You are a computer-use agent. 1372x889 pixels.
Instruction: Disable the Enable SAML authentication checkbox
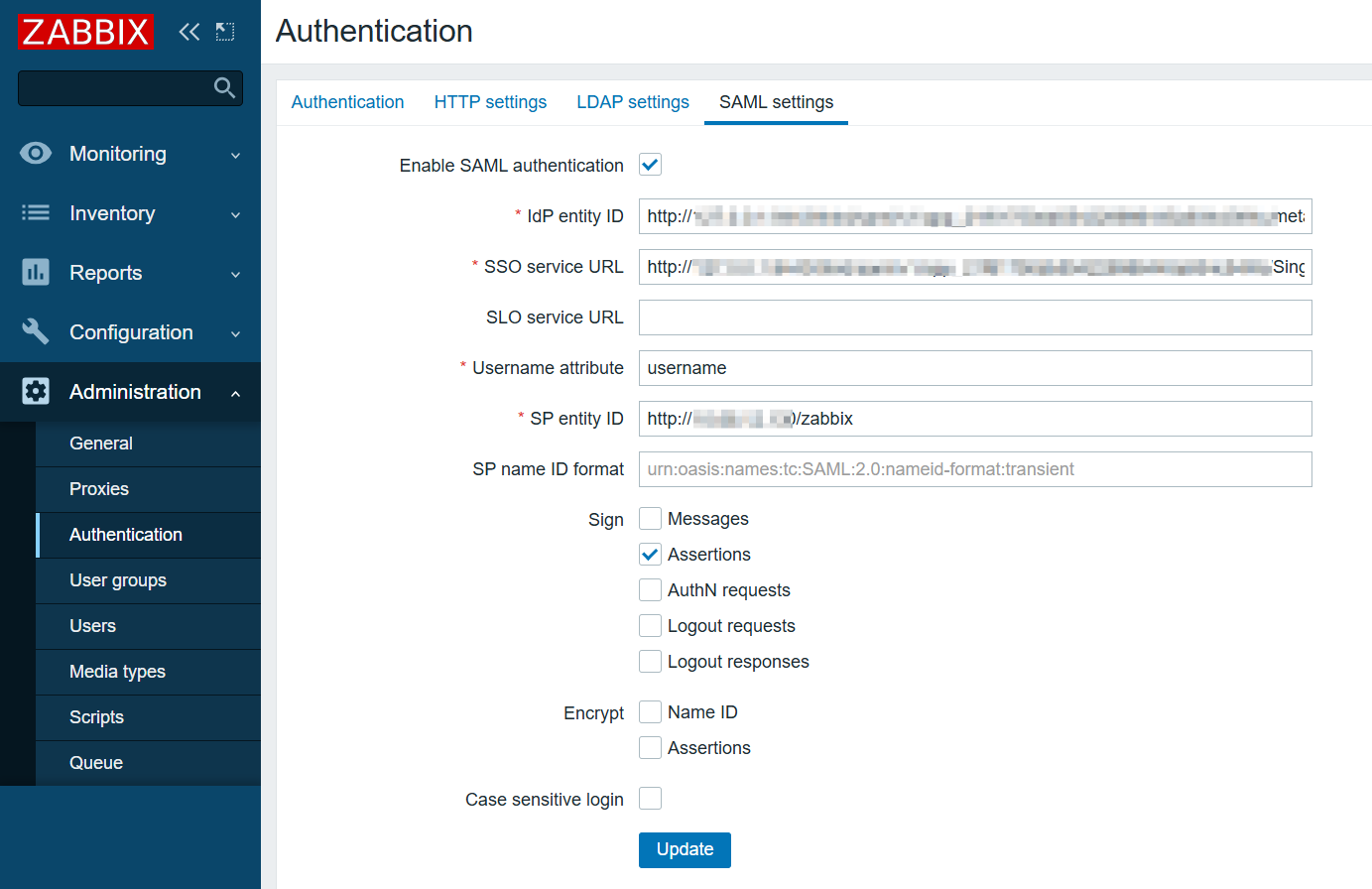coord(650,165)
